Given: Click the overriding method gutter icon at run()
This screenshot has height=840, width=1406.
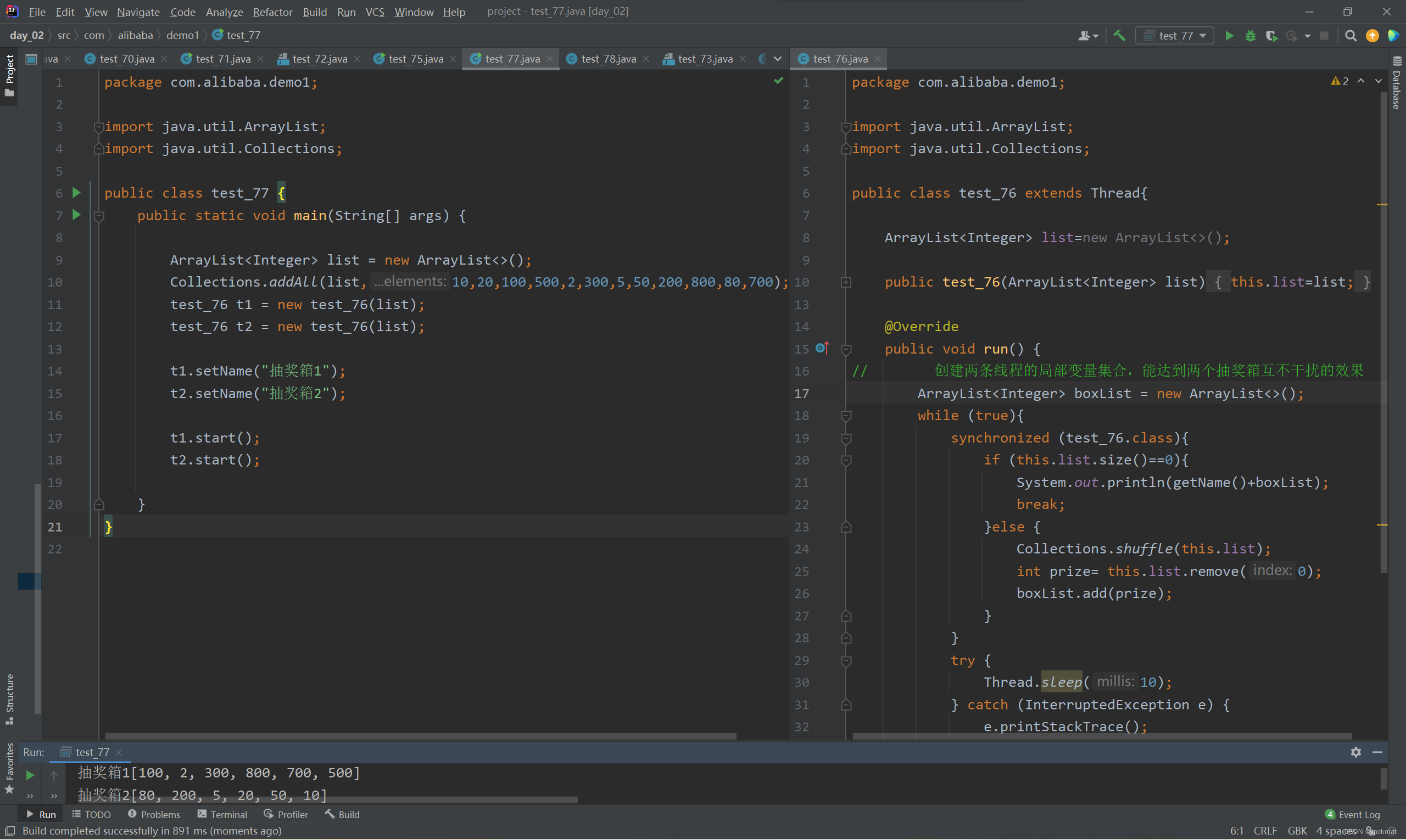Looking at the screenshot, I should 822,348.
